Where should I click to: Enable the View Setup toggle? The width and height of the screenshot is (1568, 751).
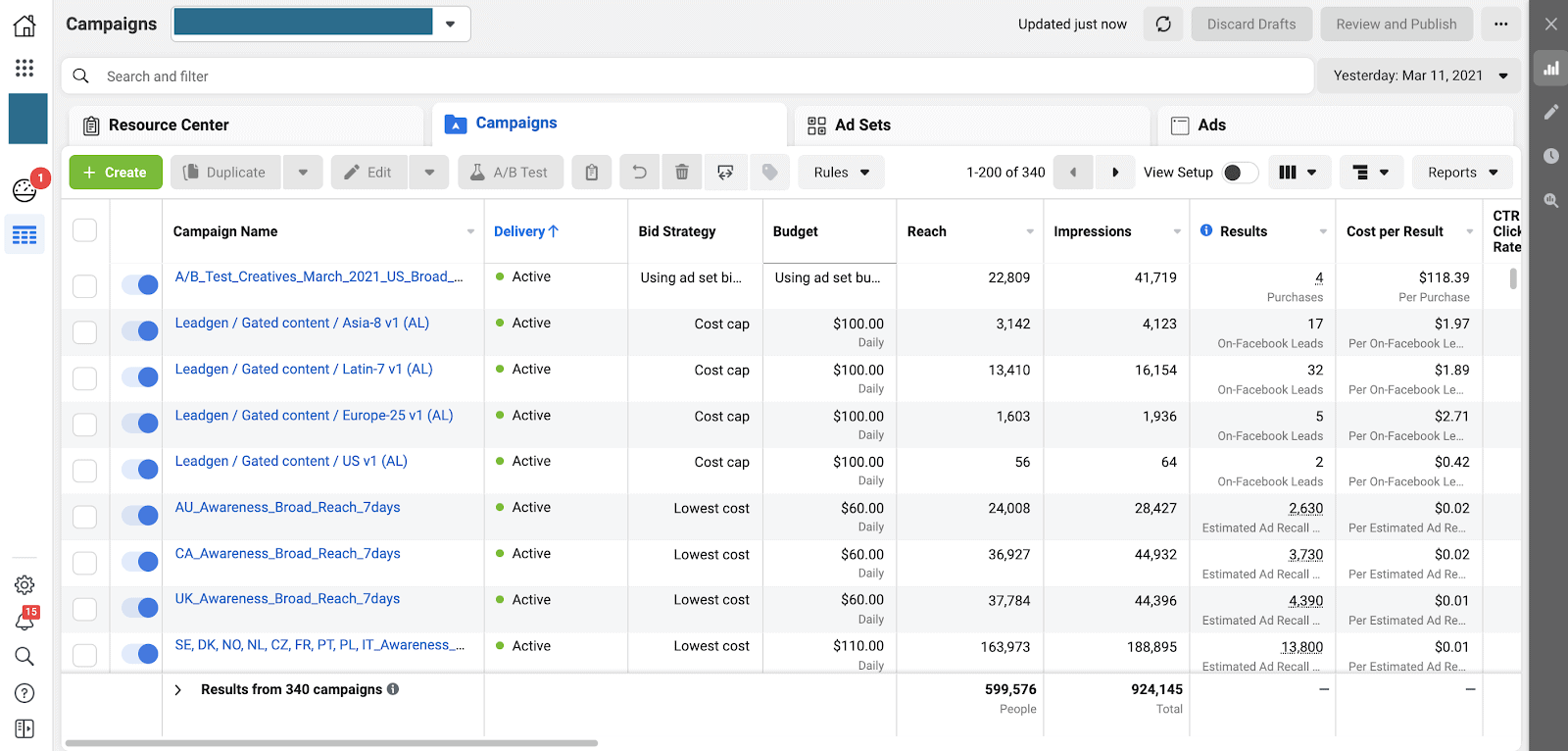coord(1239,173)
